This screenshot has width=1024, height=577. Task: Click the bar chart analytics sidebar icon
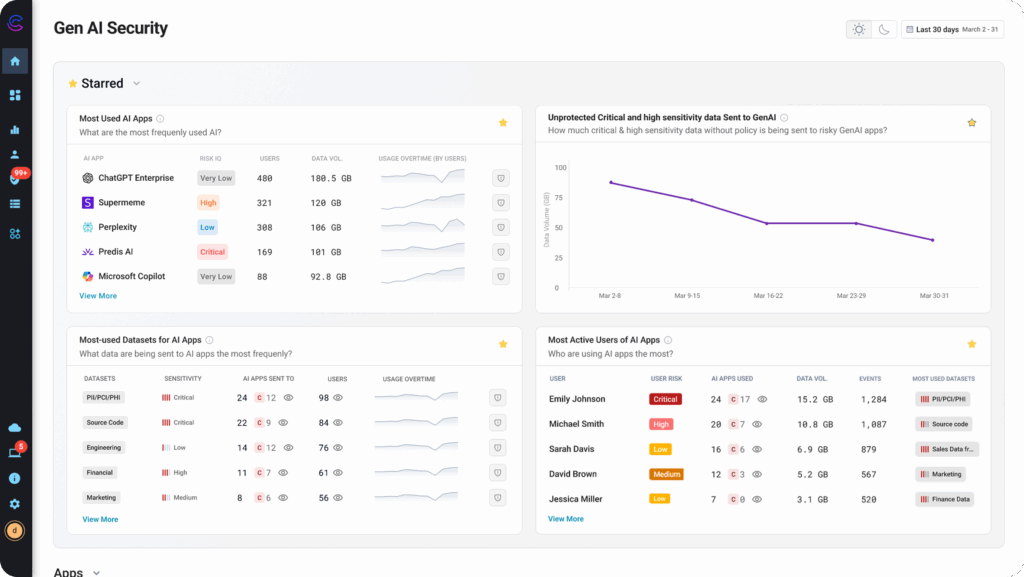(x=15, y=129)
